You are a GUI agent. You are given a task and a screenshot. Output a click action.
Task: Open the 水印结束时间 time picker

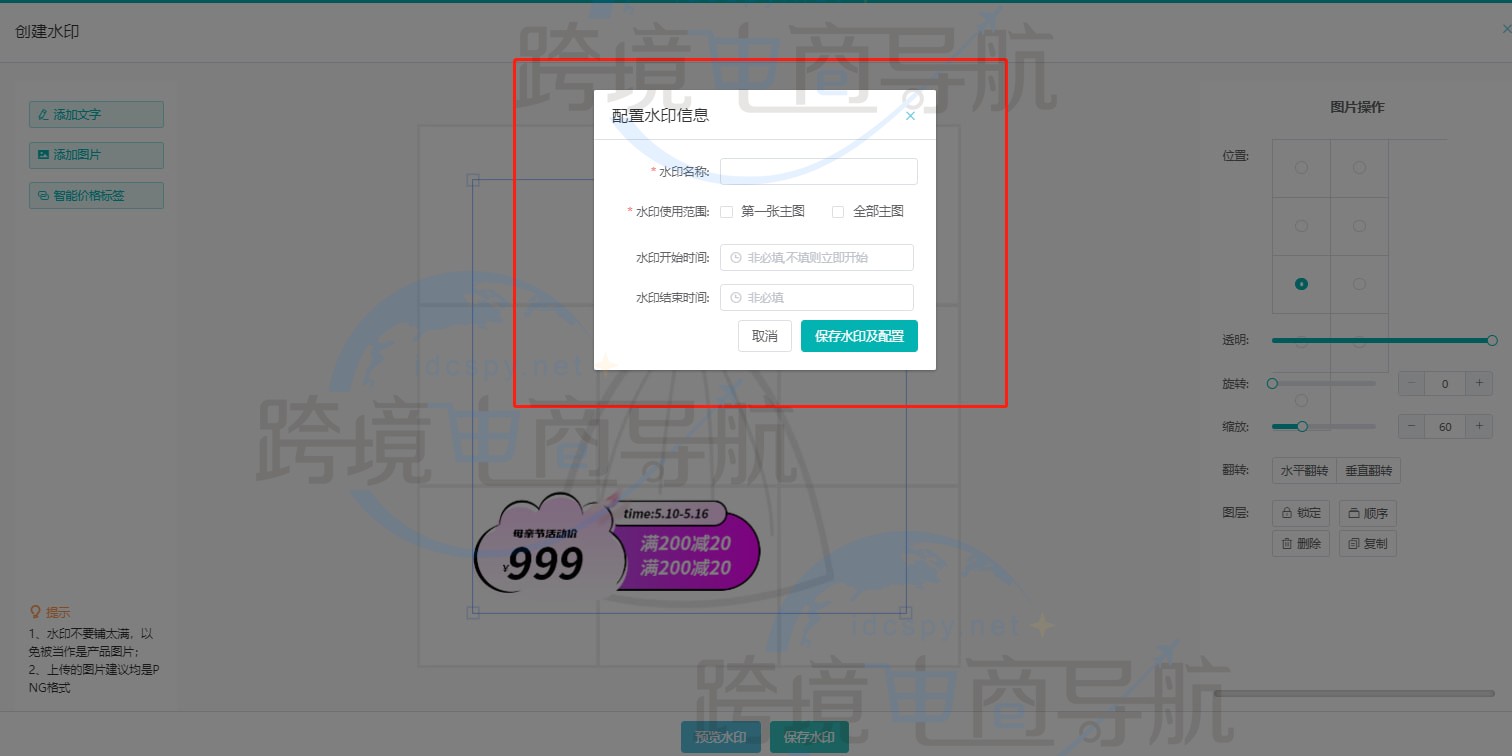point(816,297)
